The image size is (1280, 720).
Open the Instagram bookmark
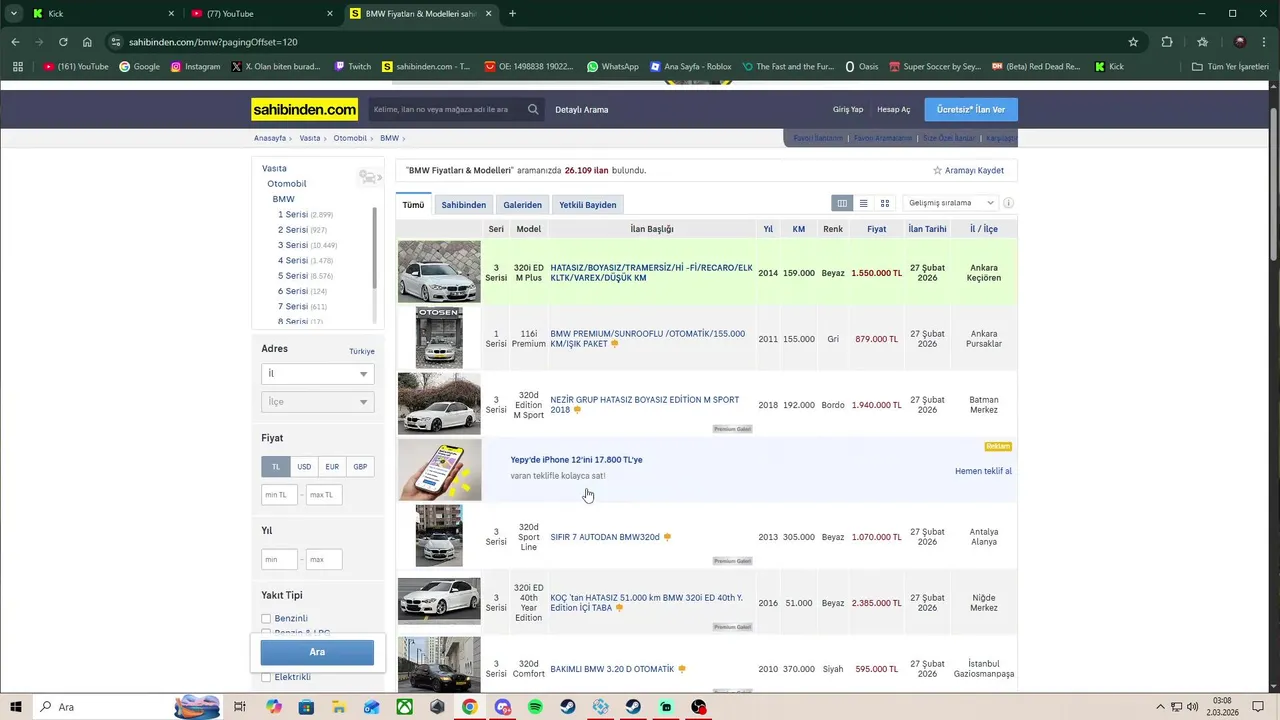(195, 67)
